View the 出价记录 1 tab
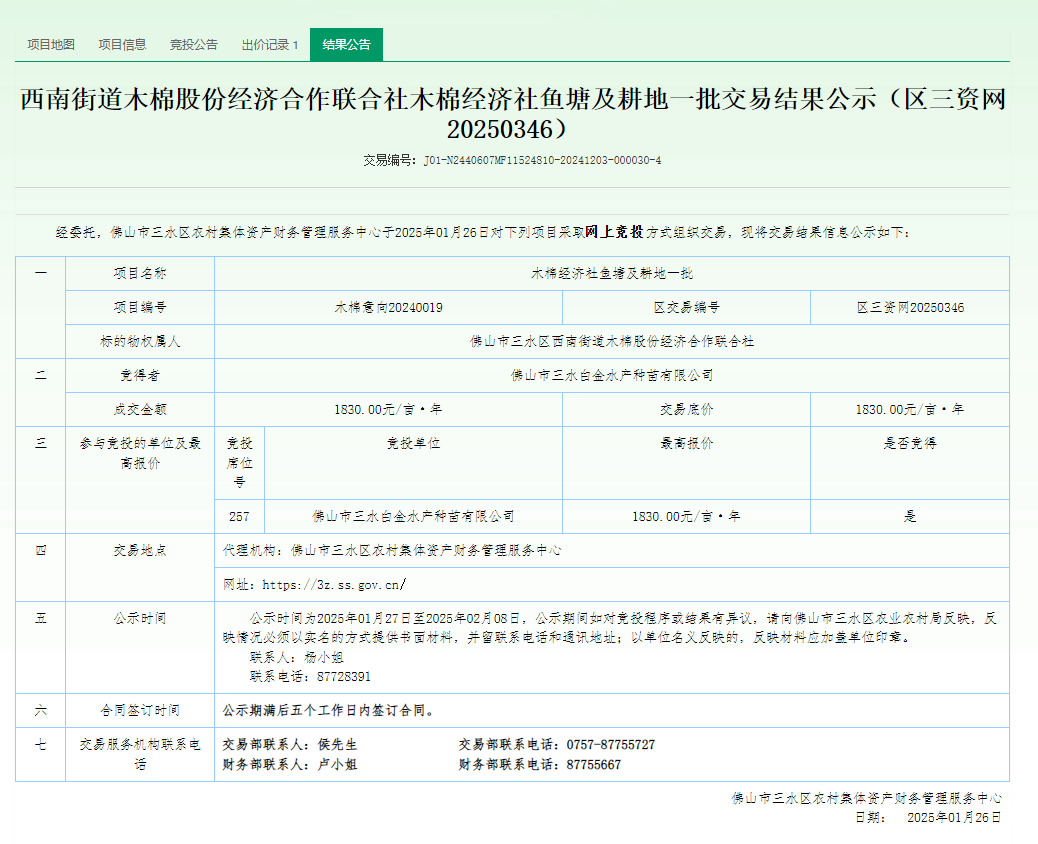Image resolution: width=1038 pixels, height=844 pixels. [x=269, y=44]
